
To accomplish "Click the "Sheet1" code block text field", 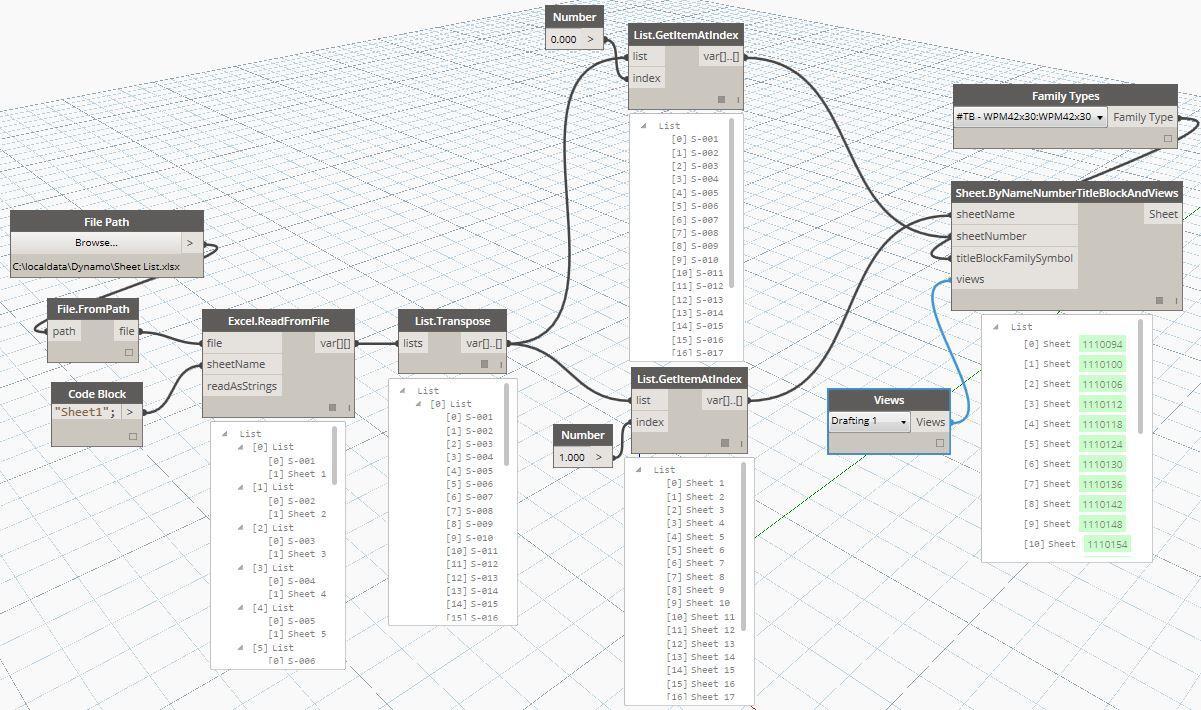I will 85,412.
